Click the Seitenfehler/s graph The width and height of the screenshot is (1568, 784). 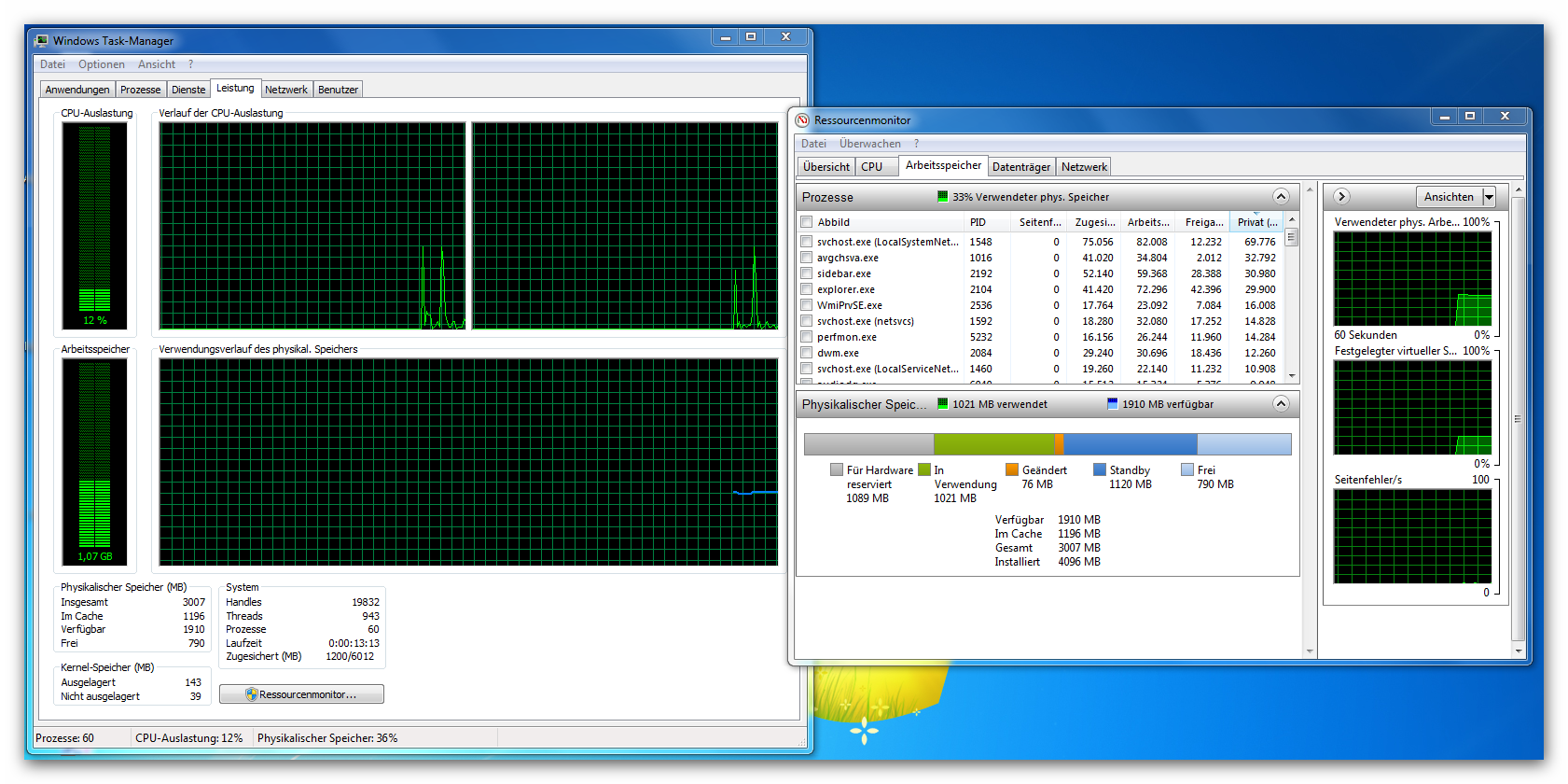pos(1412,536)
